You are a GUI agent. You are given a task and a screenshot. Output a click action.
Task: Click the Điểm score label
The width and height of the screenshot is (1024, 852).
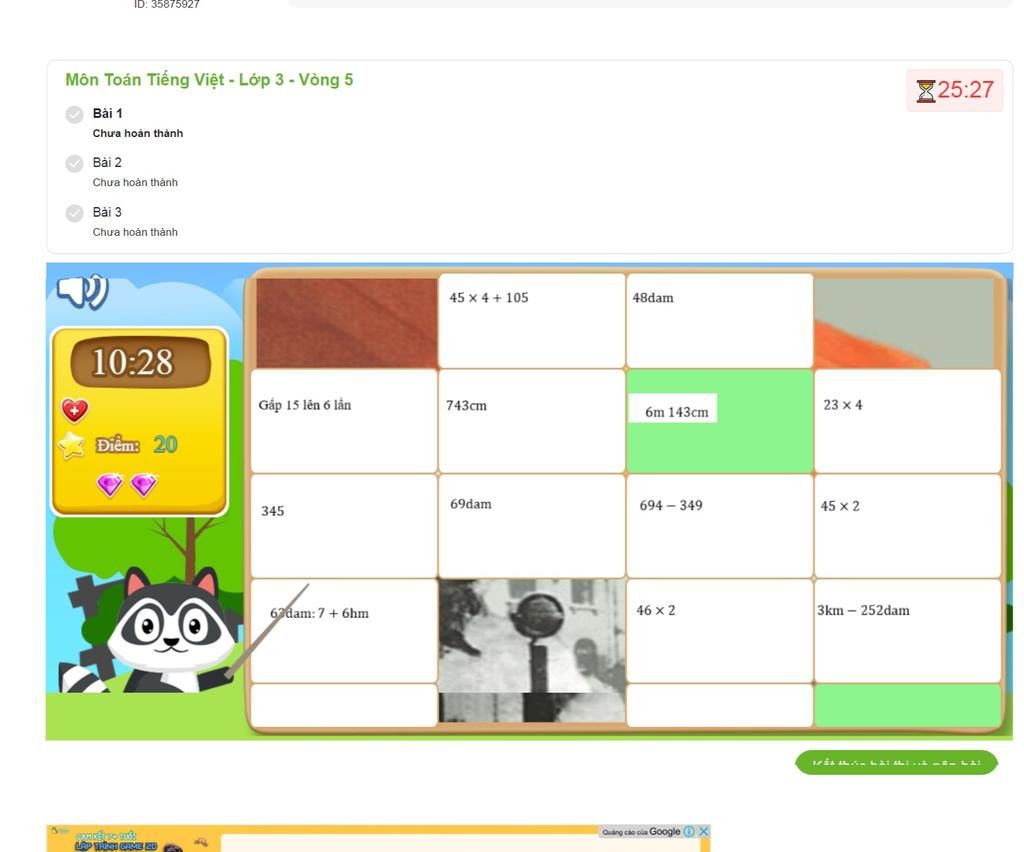point(118,445)
